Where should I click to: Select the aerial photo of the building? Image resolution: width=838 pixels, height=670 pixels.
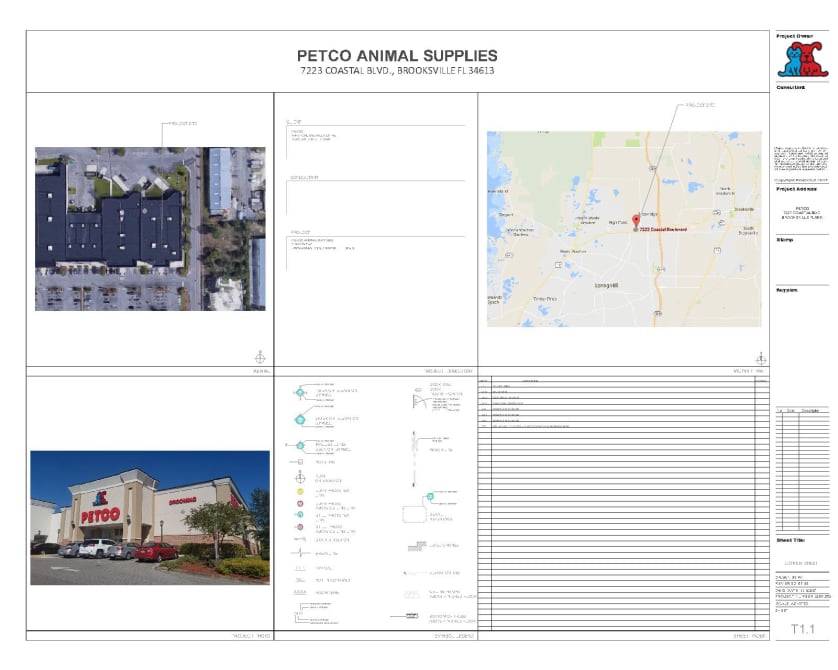pos(150,228)
